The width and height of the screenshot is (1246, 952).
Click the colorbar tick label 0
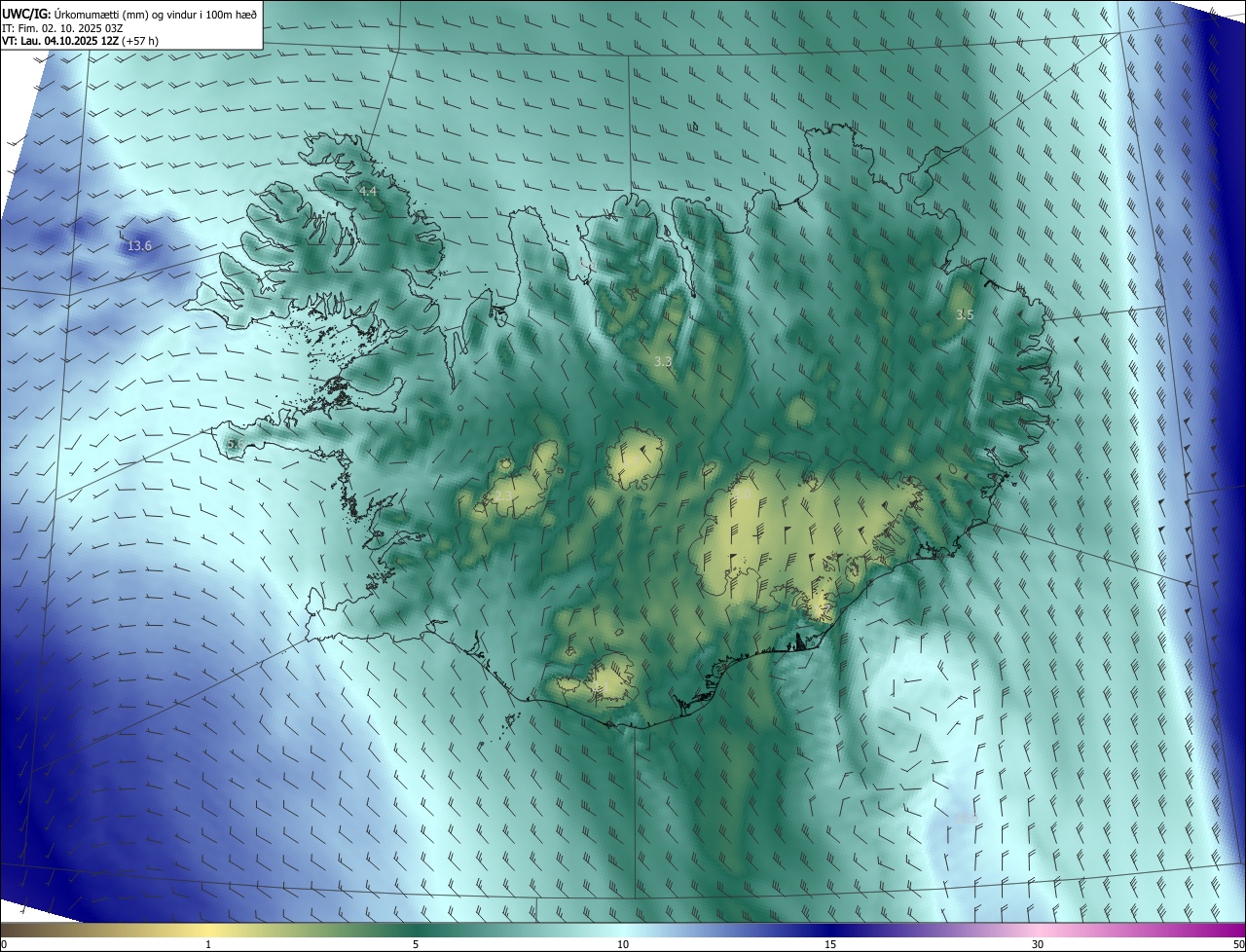3,944
